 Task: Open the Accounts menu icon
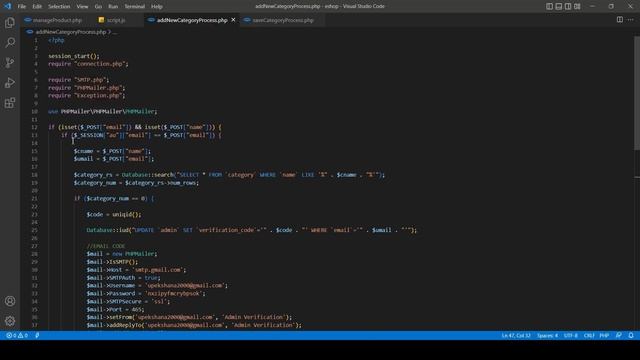pyautogui.click(x=10, y=301)
